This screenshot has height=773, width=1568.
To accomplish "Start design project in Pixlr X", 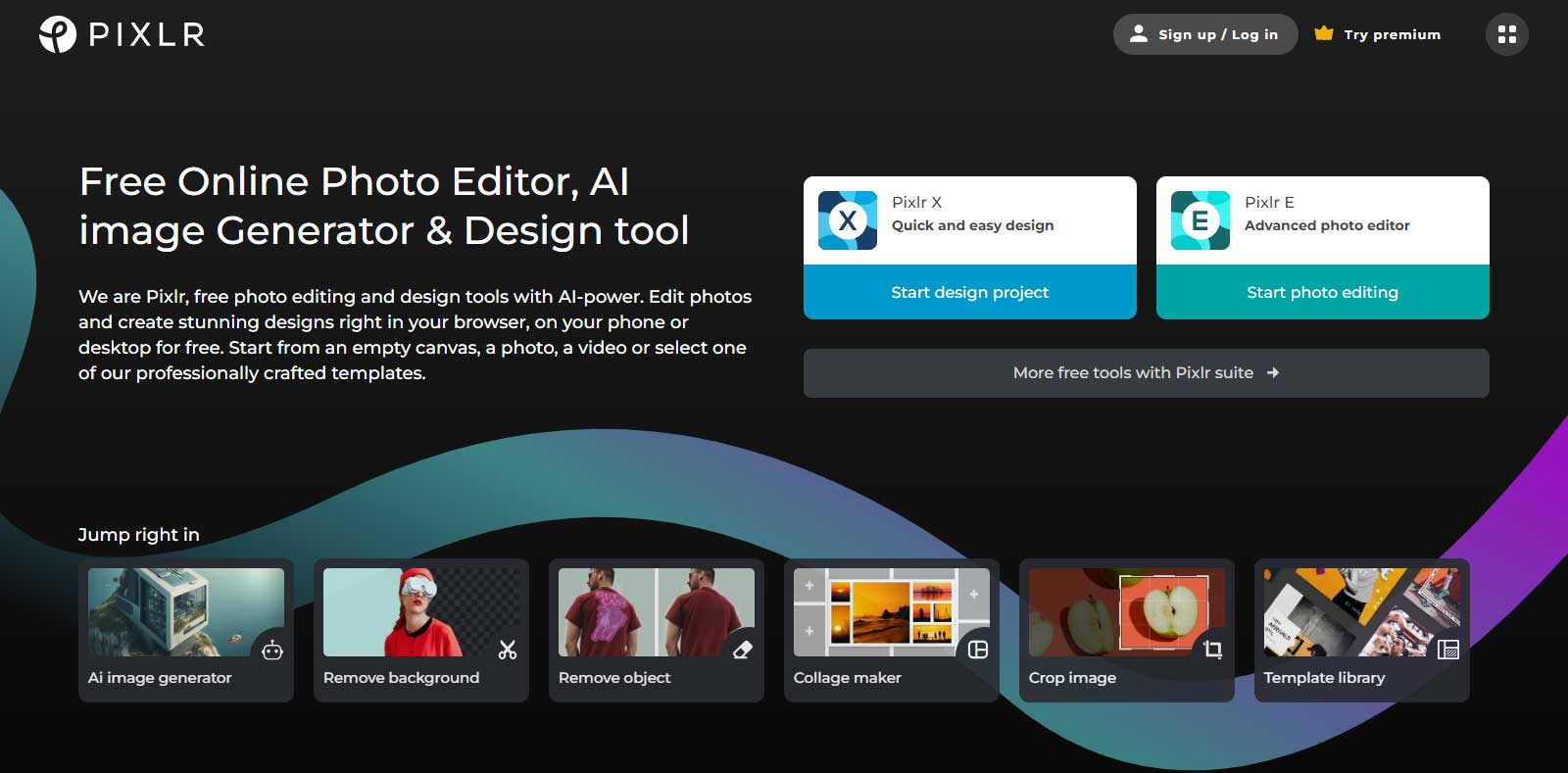I will pos(970,292).
